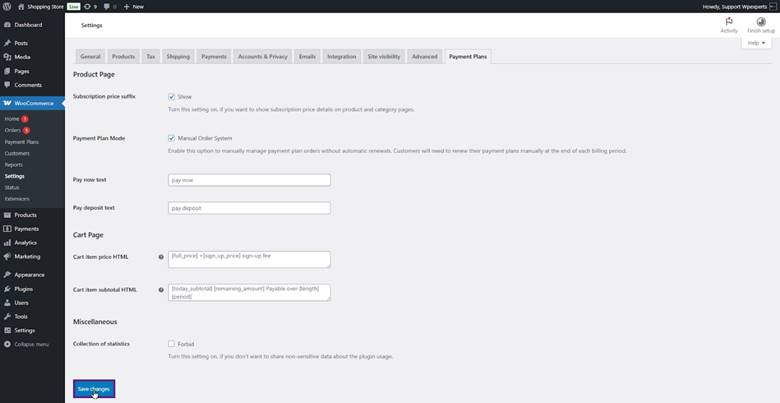Screen dimensions: 780x403
Task: Open WooCommerce Reports submenu link
Action: (13, 165)
